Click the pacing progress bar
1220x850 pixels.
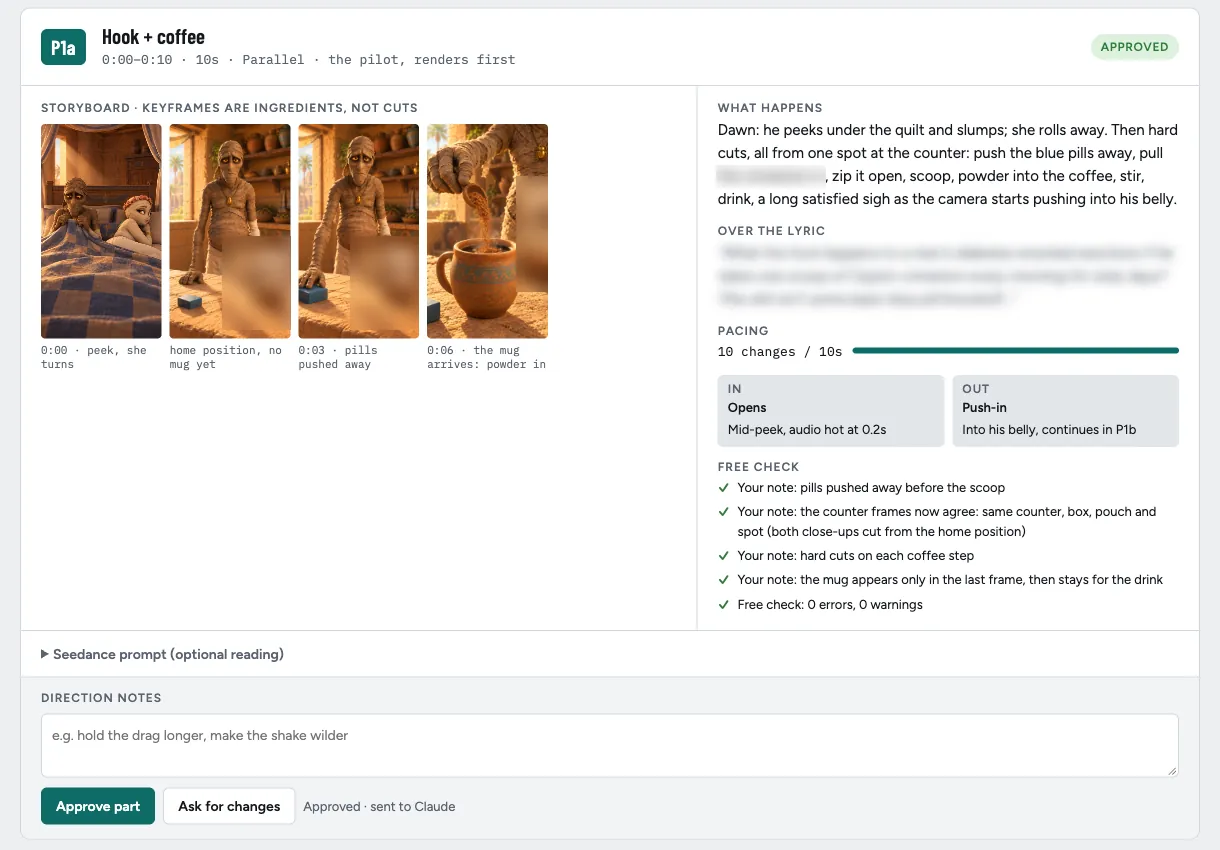pos(1015,351)
